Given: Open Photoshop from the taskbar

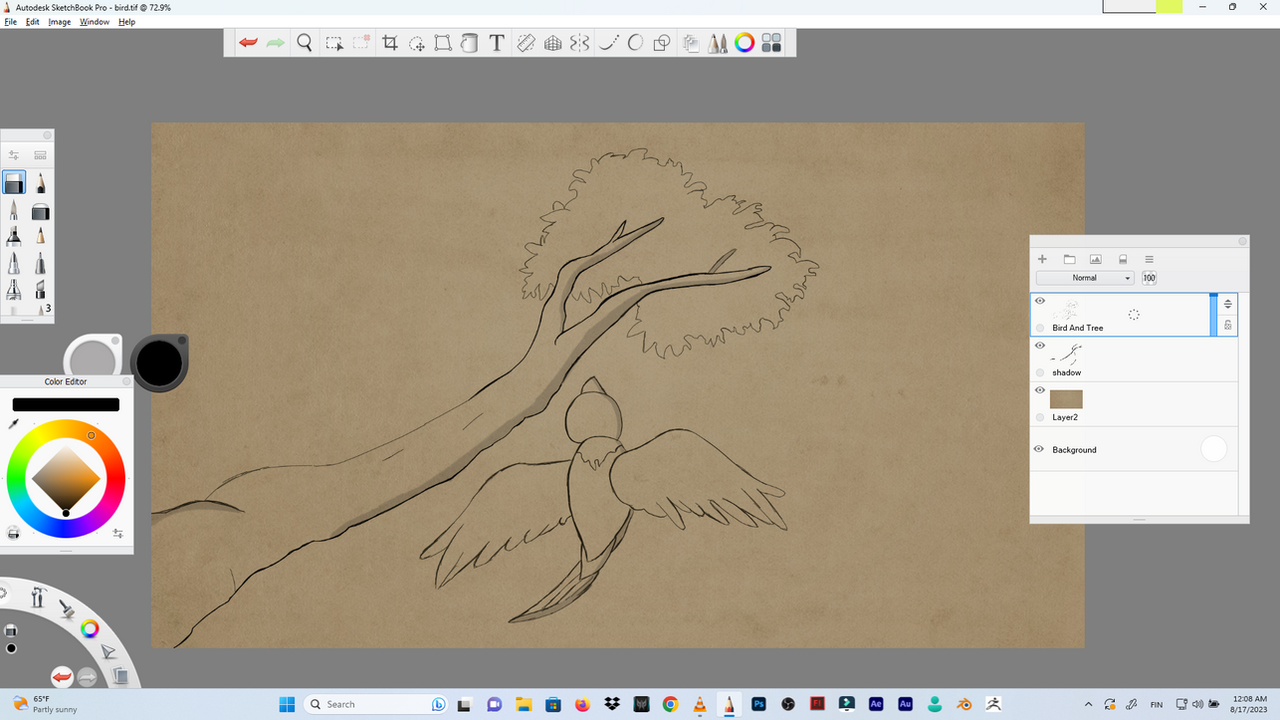Looking at the screenshot, I should coord(758,704).
